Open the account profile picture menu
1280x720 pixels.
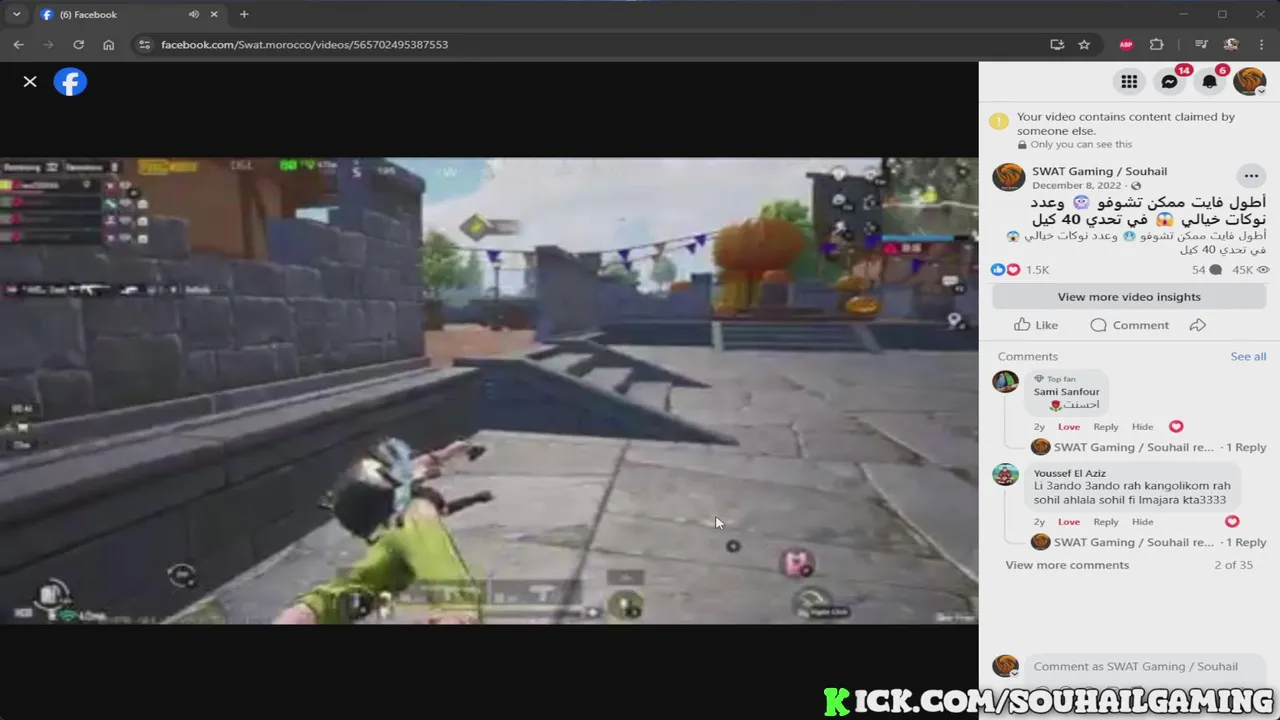(1249, 82)
